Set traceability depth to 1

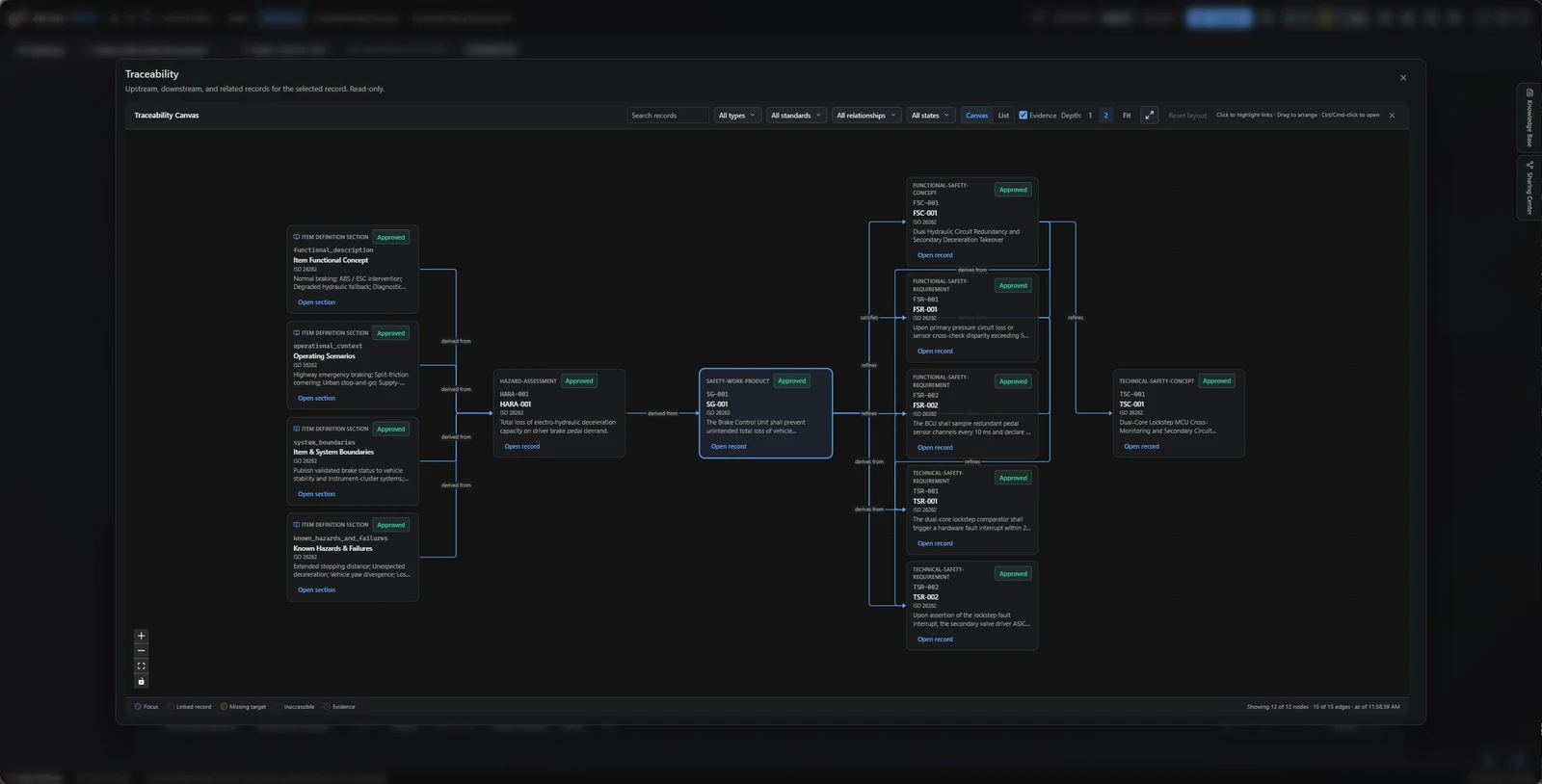click(x=1090, y=116)
